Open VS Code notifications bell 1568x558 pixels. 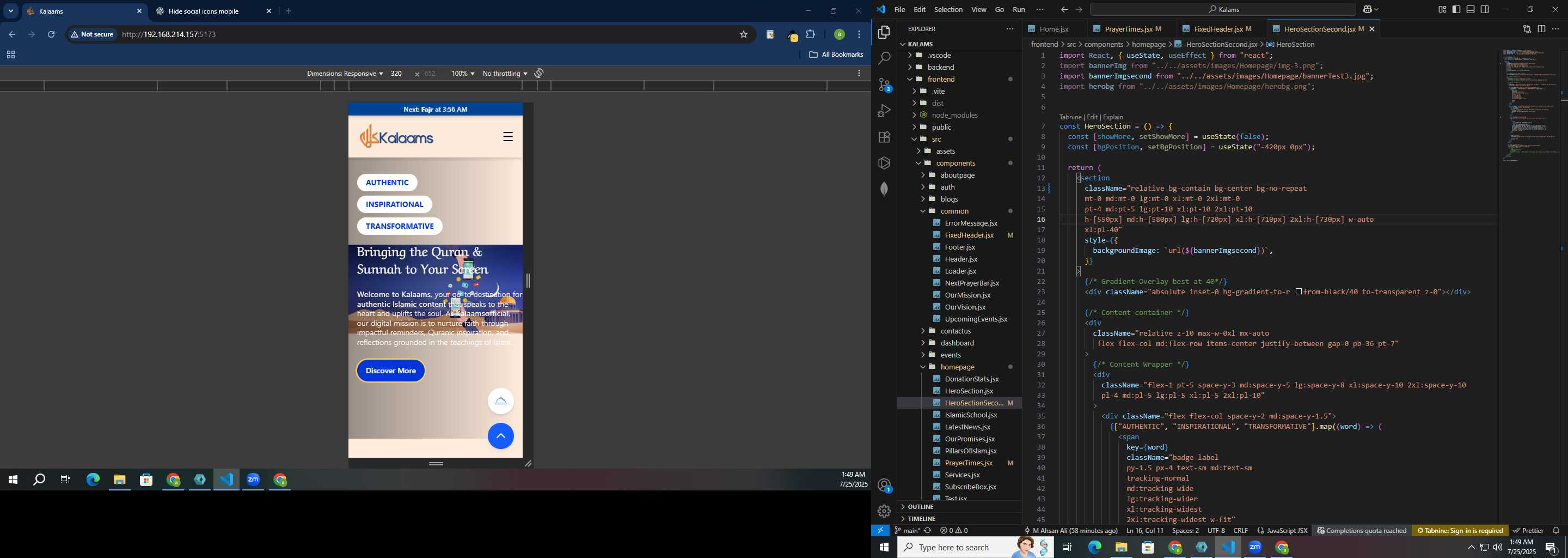tap(1556, 531)
